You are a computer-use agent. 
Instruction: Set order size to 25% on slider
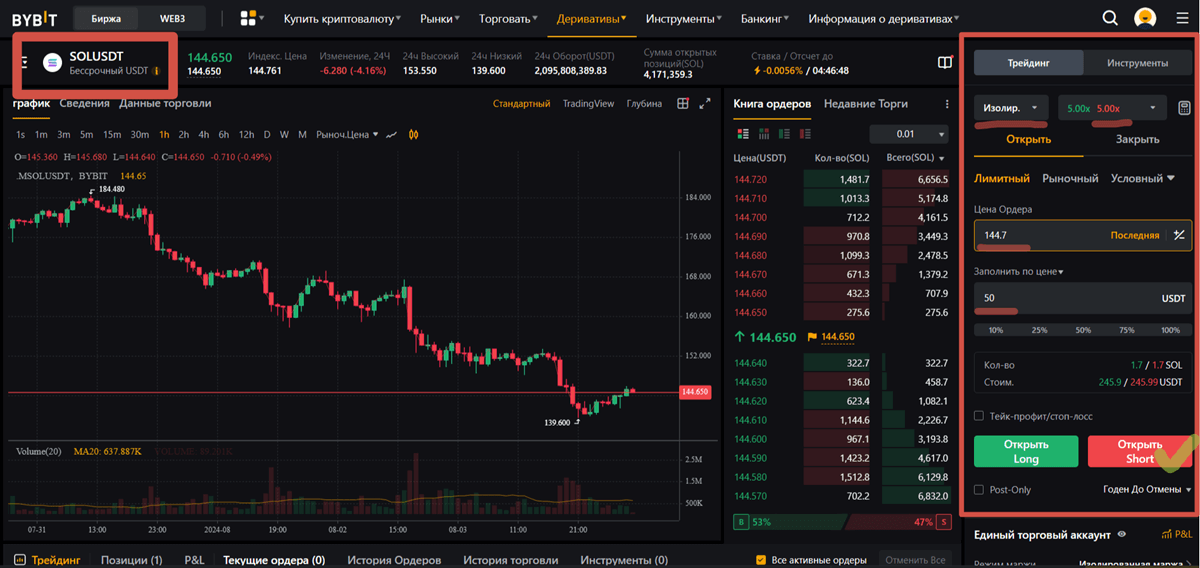1039,329
